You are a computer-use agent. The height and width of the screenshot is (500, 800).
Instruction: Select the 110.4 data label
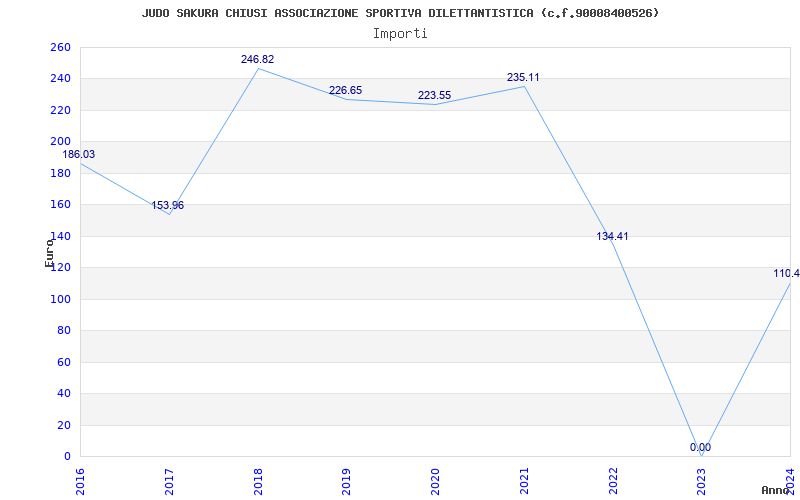786,273
